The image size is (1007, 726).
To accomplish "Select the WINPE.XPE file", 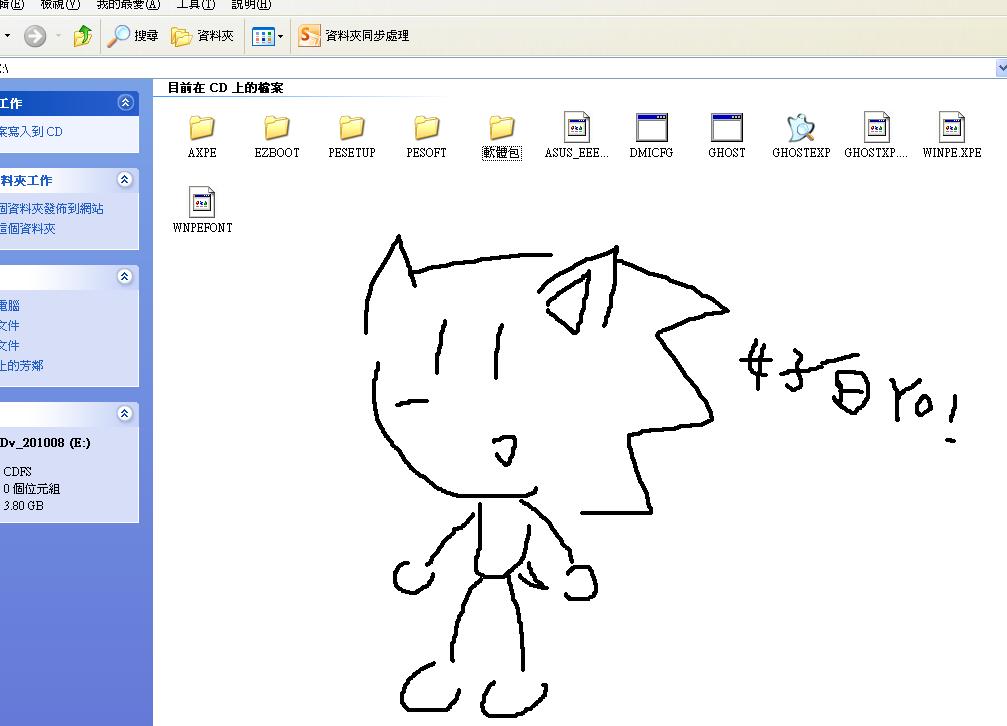I will [951, 128].
